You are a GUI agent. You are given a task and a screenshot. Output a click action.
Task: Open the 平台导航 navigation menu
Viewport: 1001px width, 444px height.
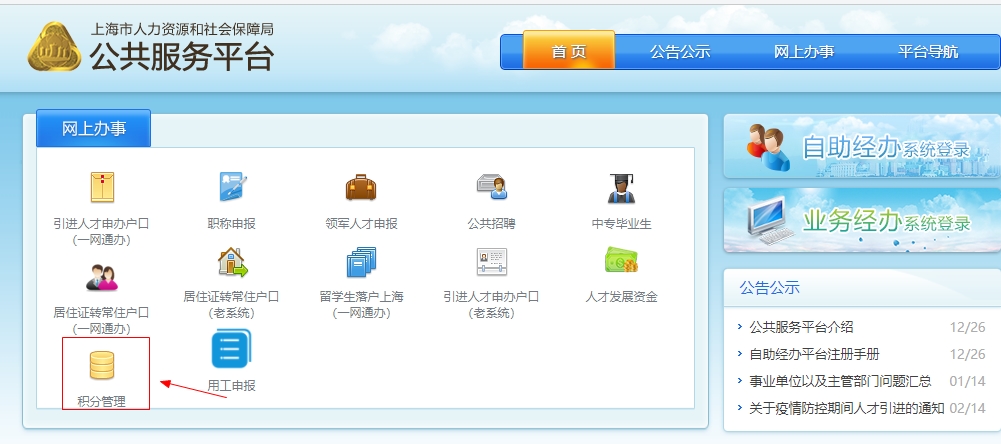coord(928,52)
